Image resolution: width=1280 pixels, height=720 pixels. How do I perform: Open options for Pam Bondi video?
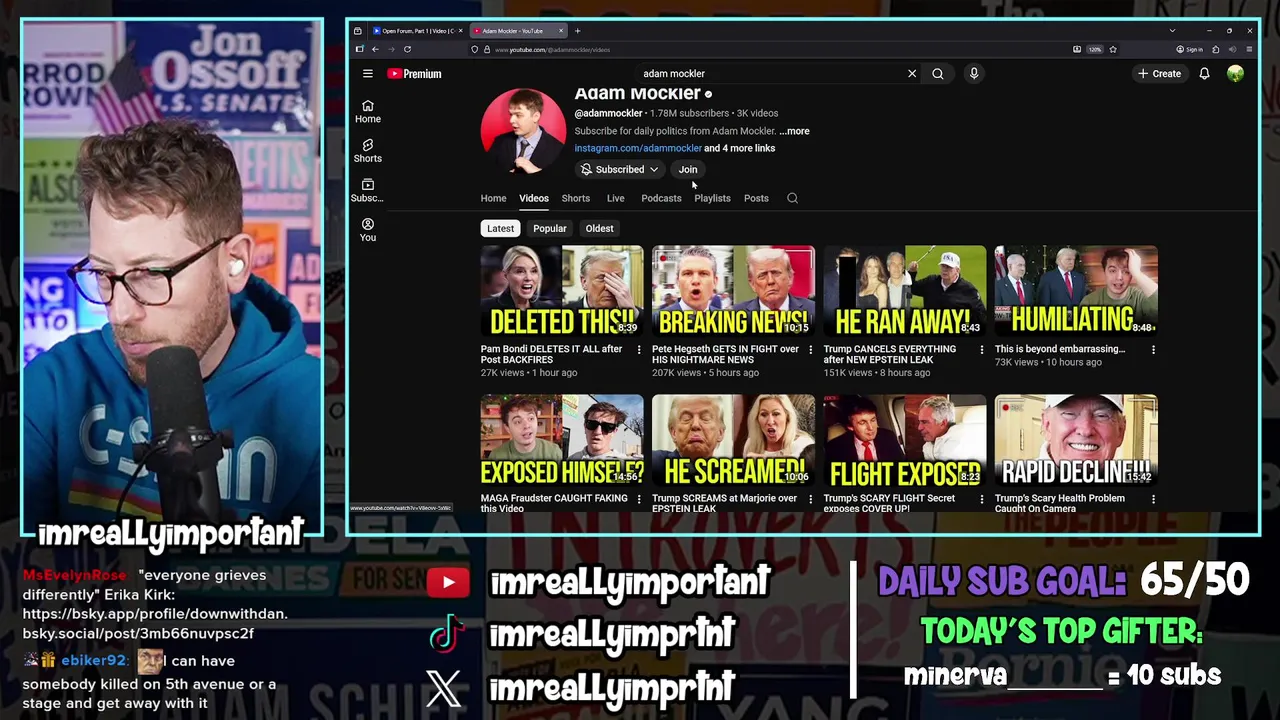(639, 350)
